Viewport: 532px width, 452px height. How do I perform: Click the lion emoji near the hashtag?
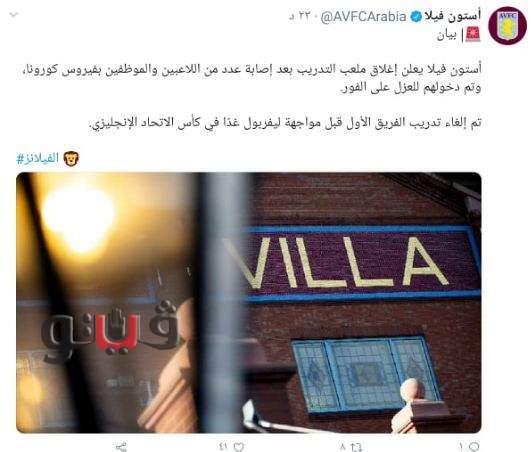71,158
